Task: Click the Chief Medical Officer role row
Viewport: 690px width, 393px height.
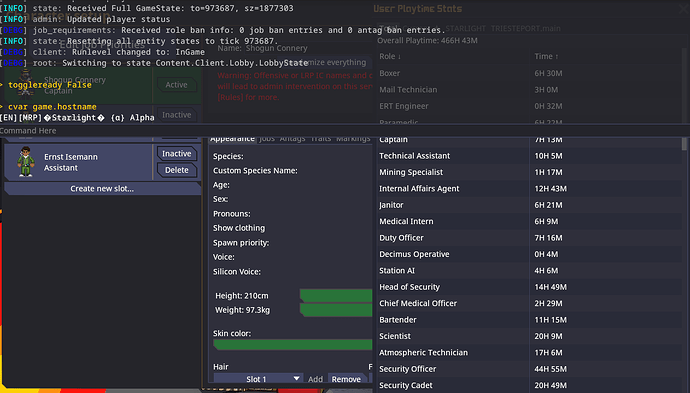Action: click(x=530, y=303)
